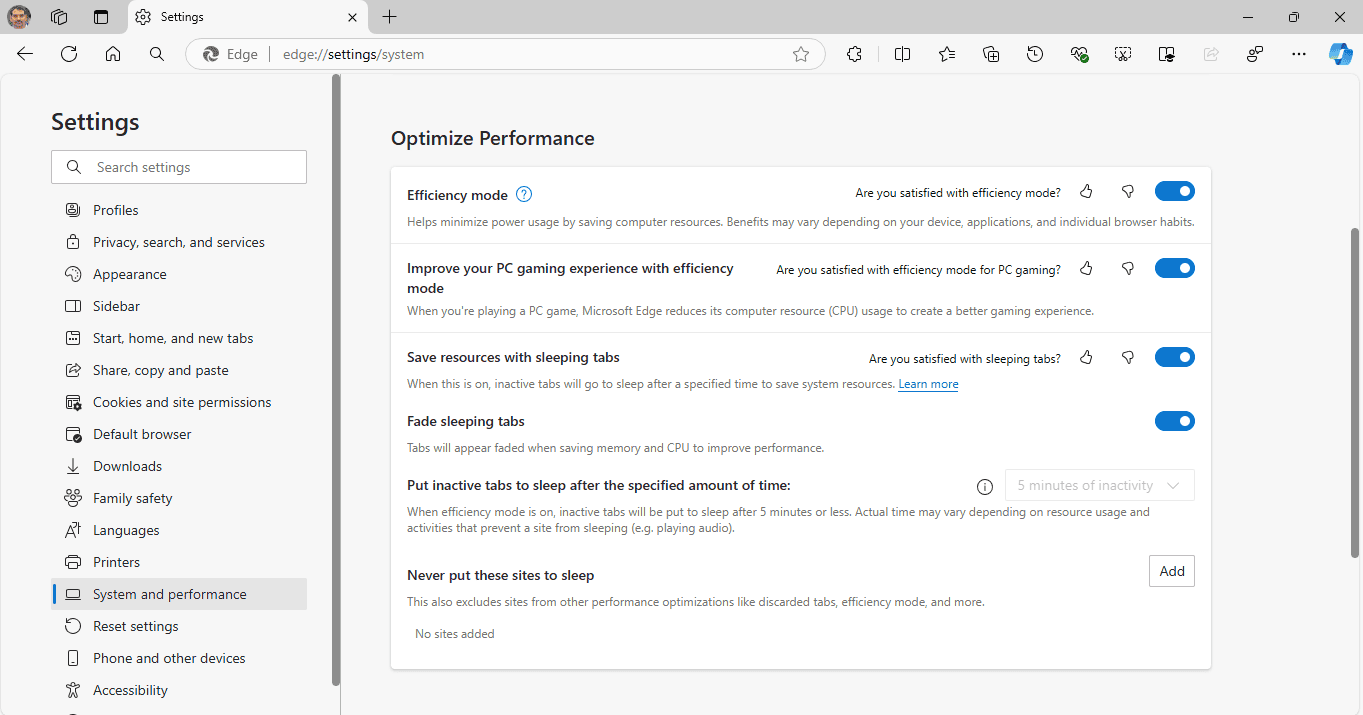Start Web capture screenshot tool
1363x715 pixels.
[x=1123, y=54]
